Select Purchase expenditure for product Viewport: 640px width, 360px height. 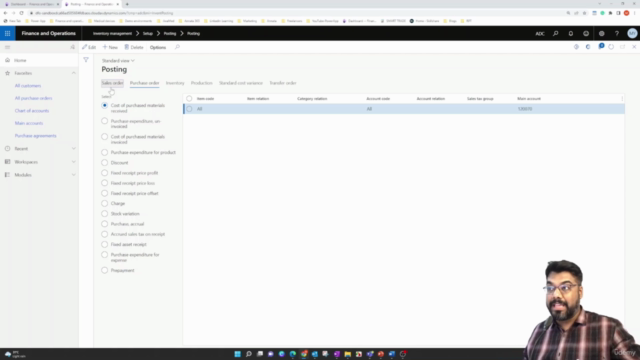click(x=104, y=152)
